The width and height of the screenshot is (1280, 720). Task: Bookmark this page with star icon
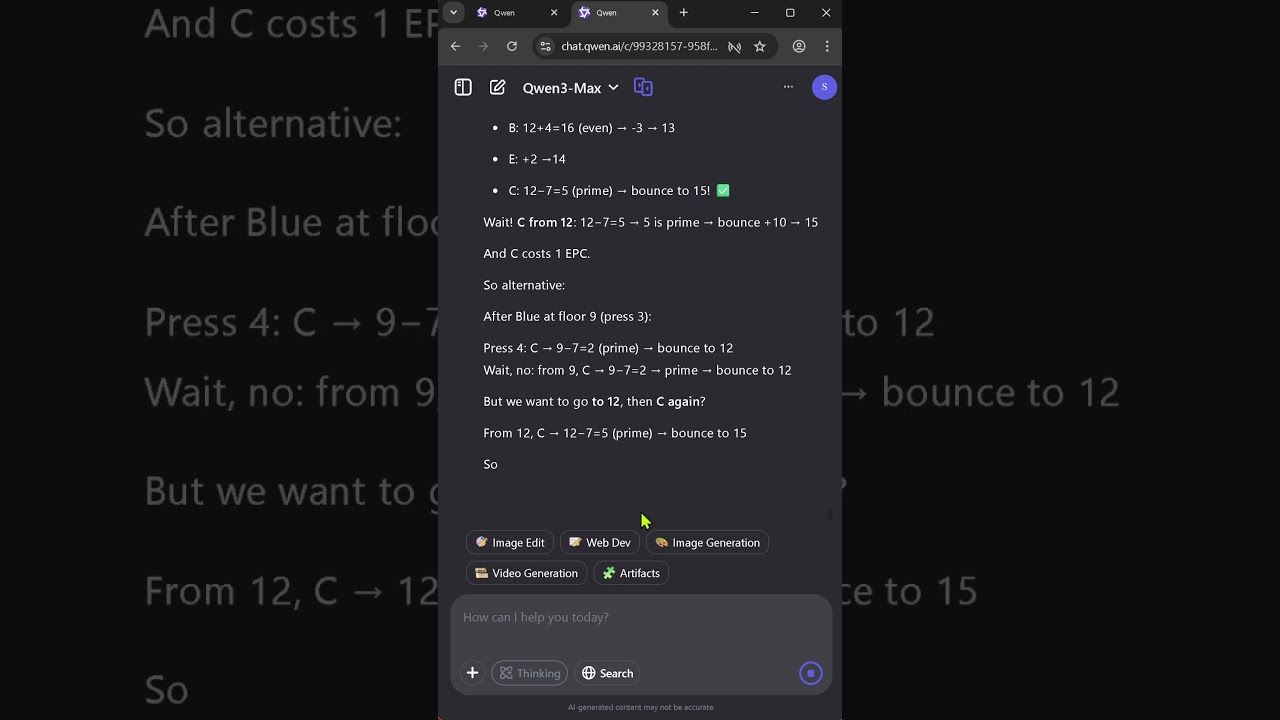pyautogui.click(x=760, y=46)
